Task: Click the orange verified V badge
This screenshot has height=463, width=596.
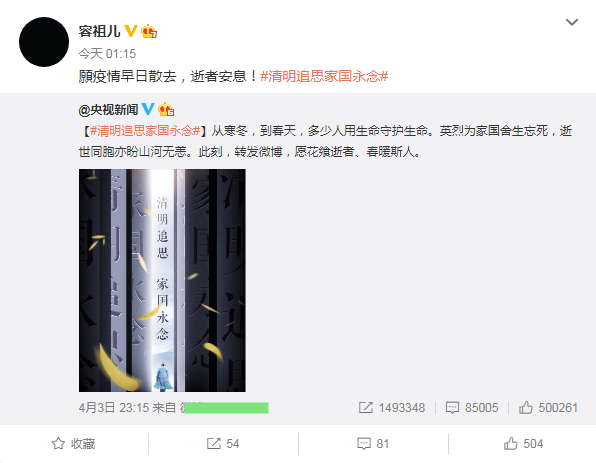Action: pos(131,31)
